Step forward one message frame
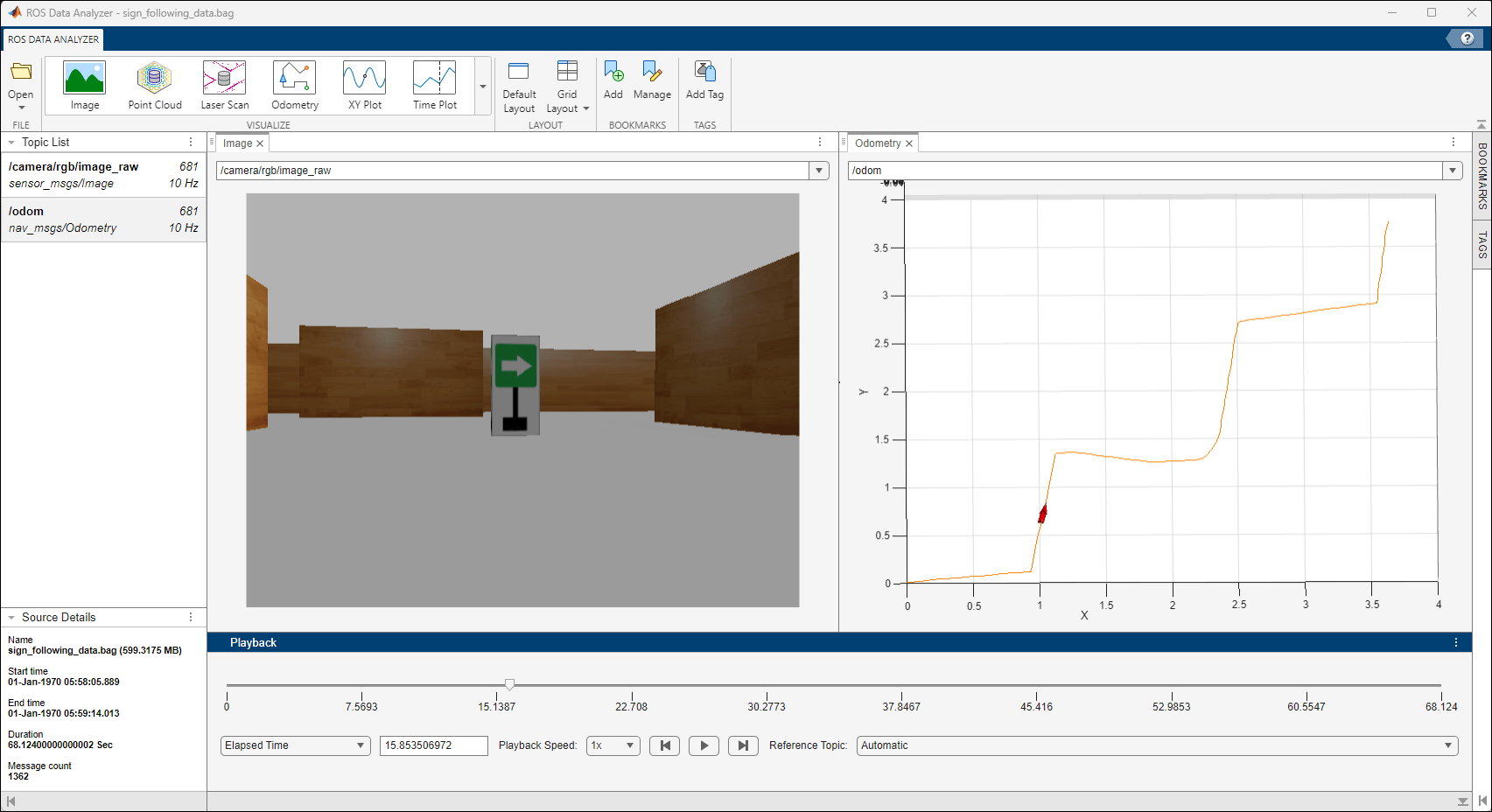This screenshot has width=1492, height=812. 742,745
